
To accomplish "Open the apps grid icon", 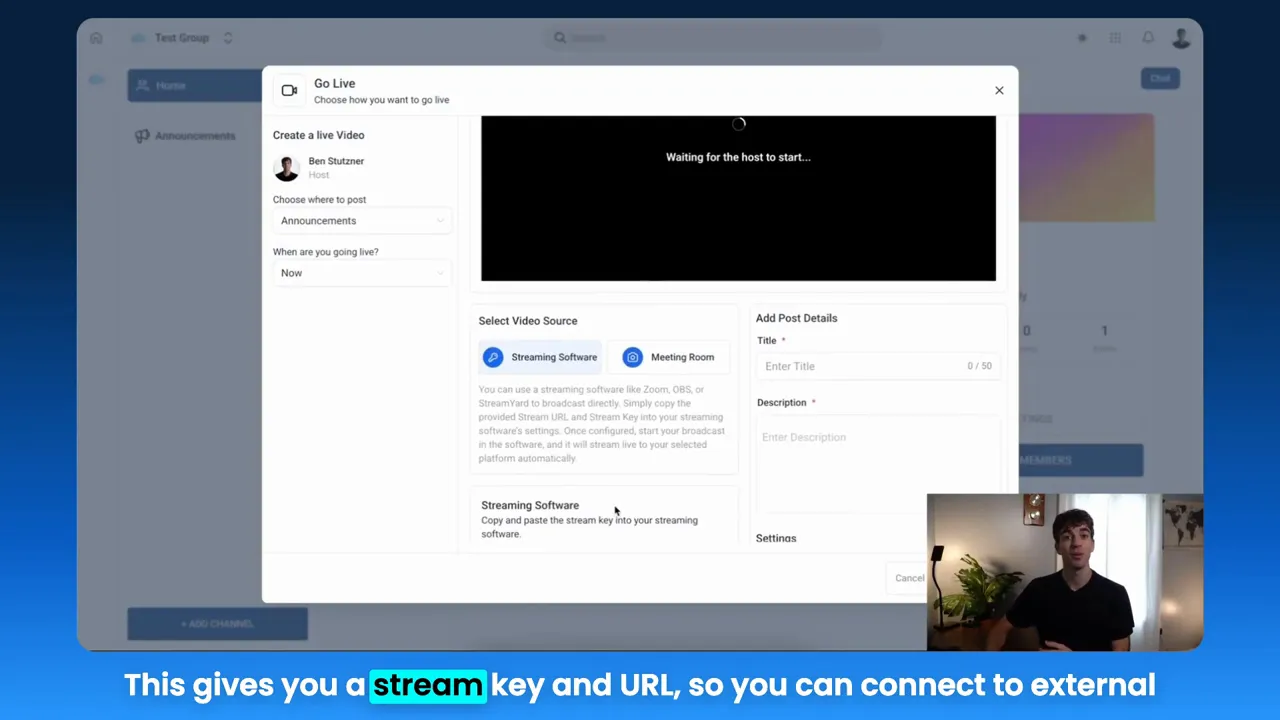I will point(1115,37).
